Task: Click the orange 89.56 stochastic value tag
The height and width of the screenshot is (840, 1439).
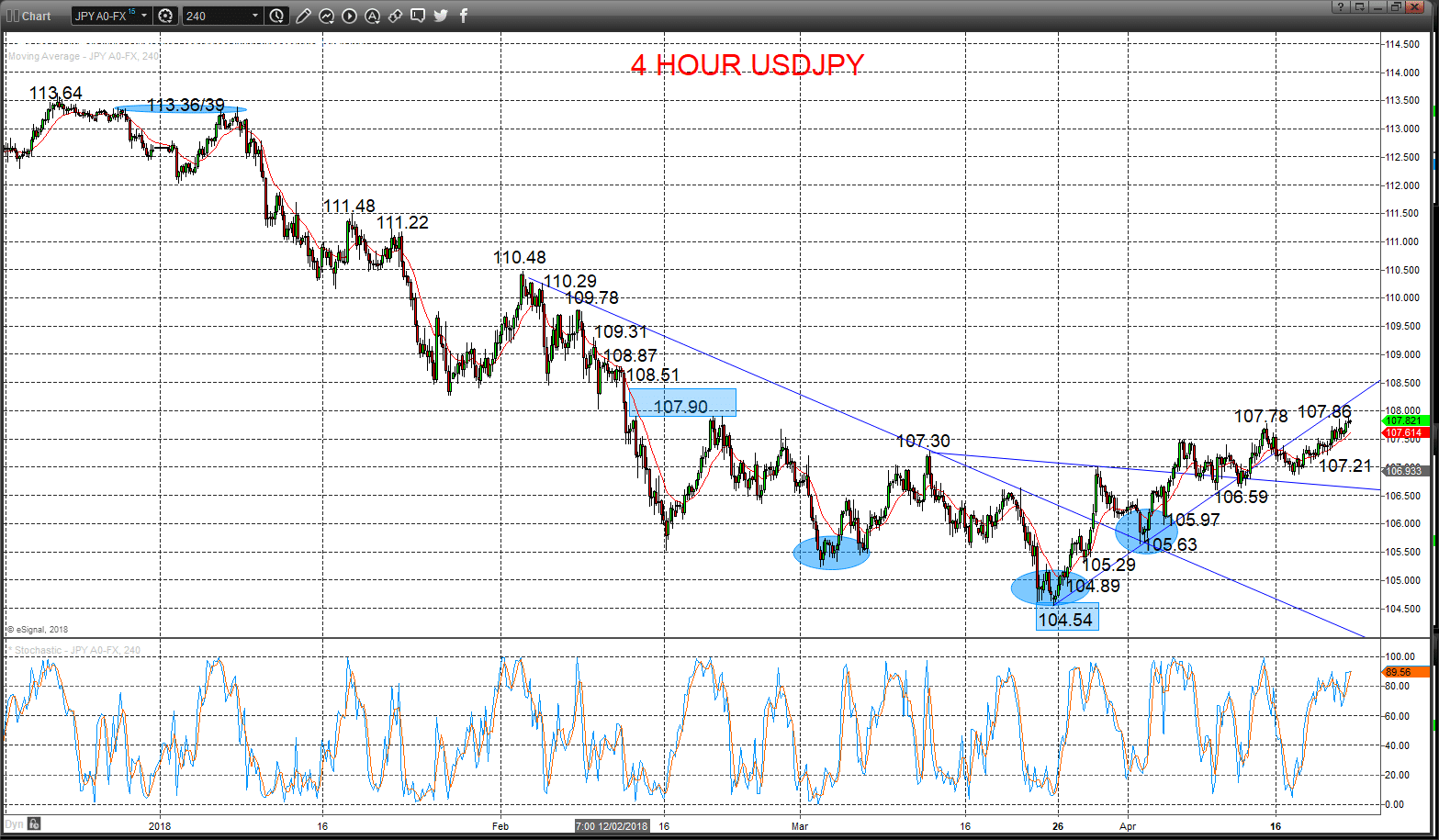Action: click(1406, 672)
